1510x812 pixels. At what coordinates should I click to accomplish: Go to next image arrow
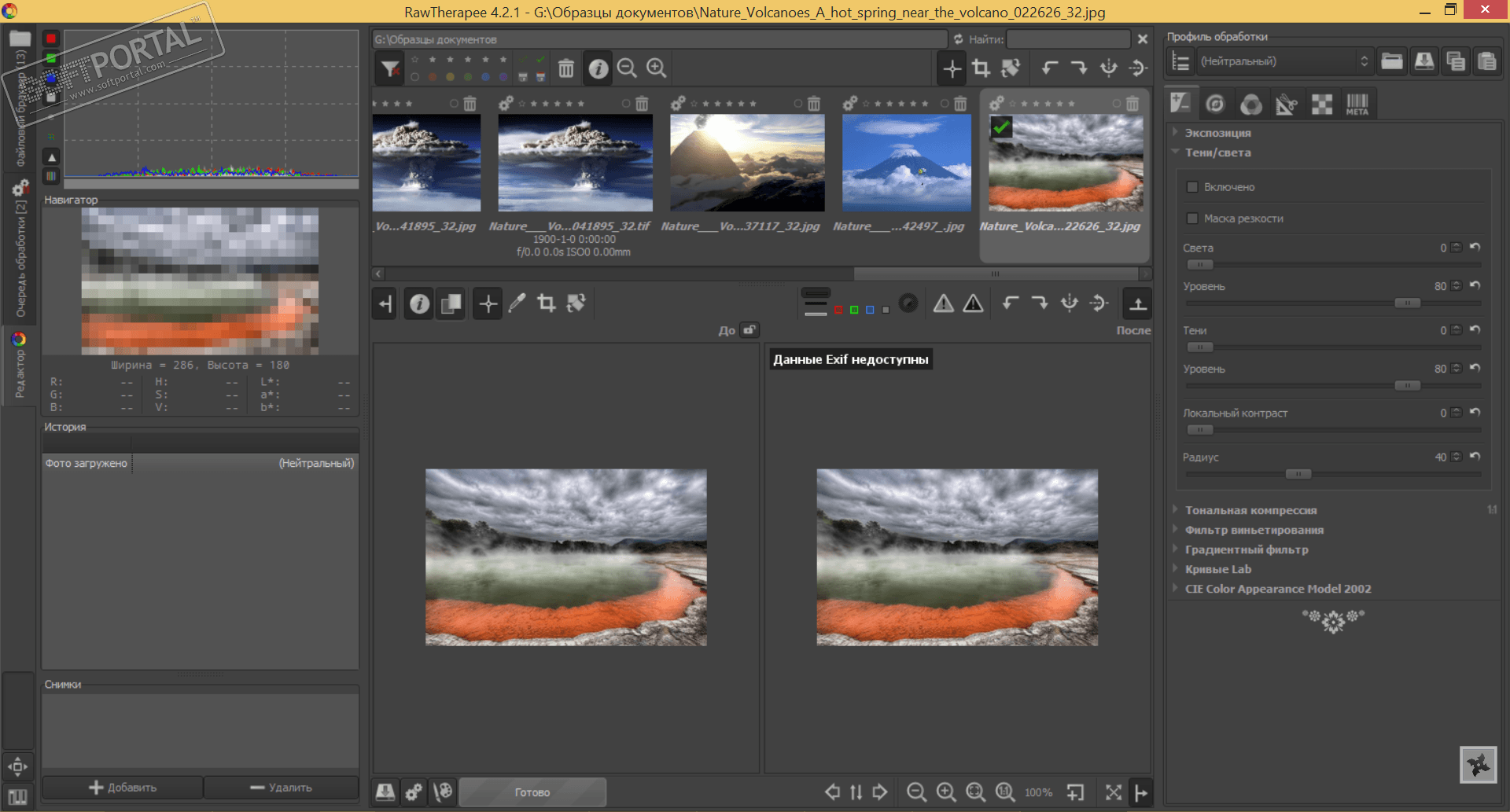880,792
